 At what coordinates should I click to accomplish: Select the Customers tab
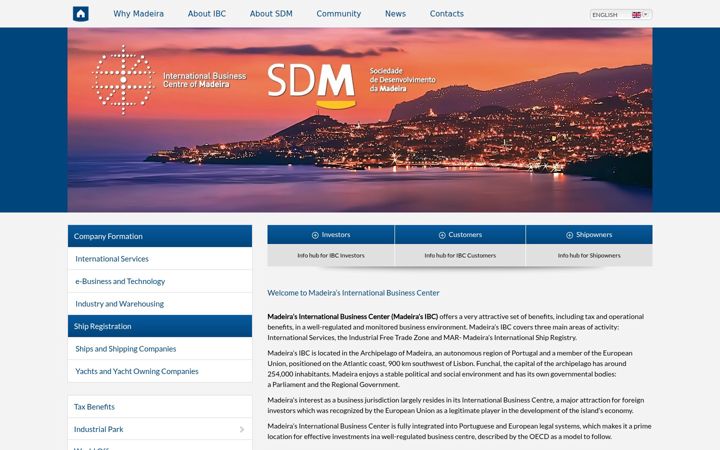pyautogui.click(x=460, y=235)
